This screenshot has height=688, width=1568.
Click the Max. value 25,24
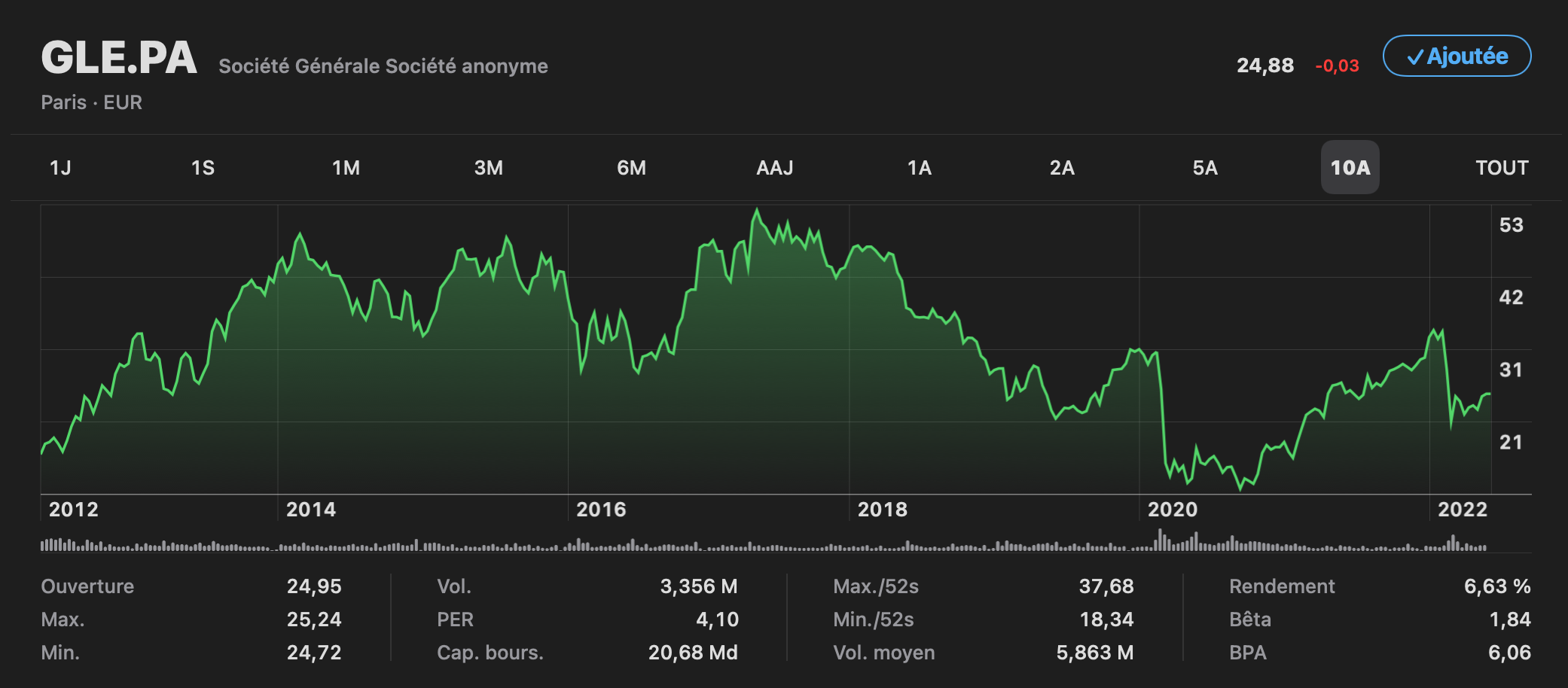click(x=314, y=620)
